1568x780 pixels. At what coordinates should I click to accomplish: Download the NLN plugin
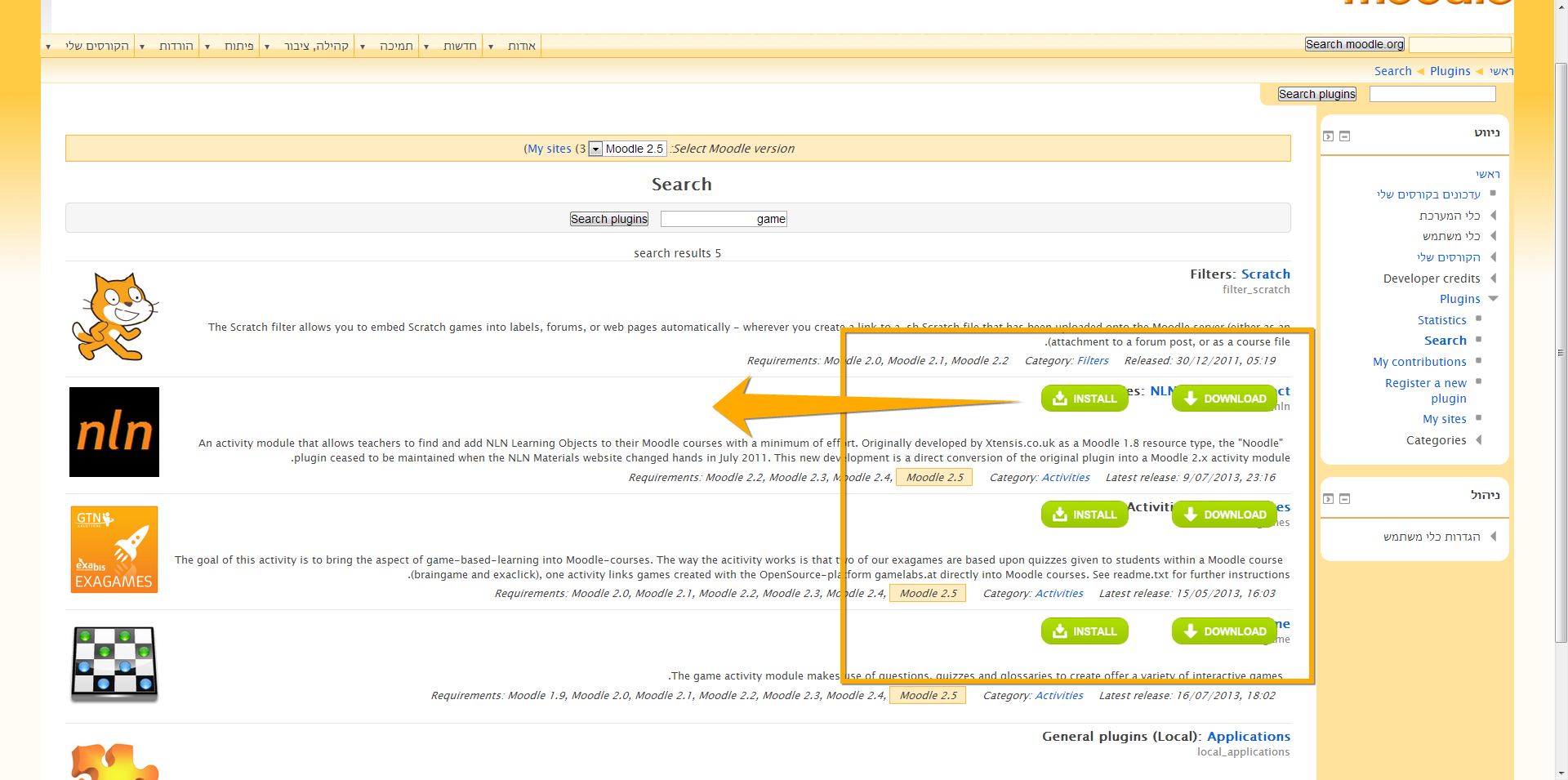pyautogui.click(x=1224, y=399)
